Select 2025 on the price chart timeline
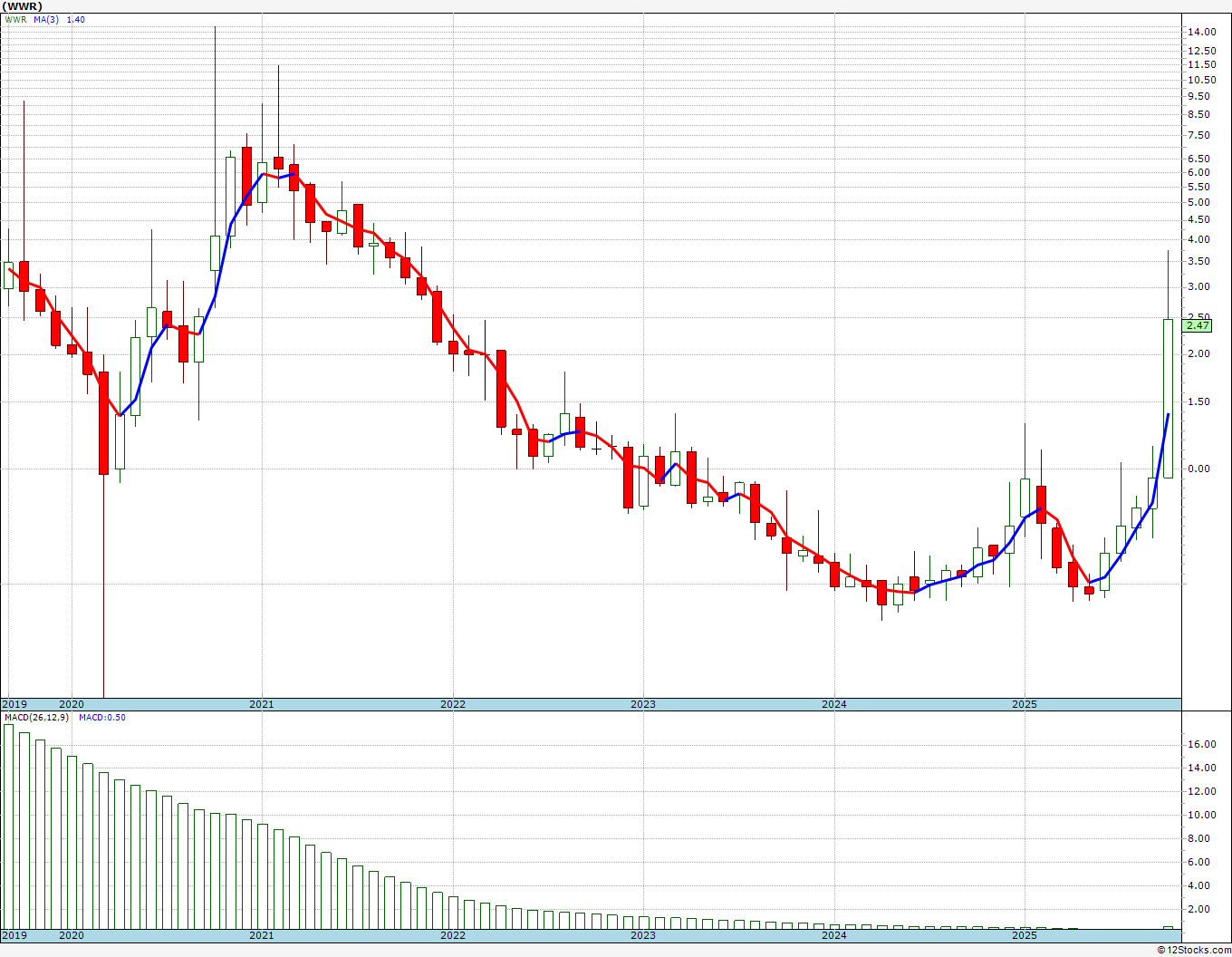This screenshot has width=1232, height=957. [1024, 704]
